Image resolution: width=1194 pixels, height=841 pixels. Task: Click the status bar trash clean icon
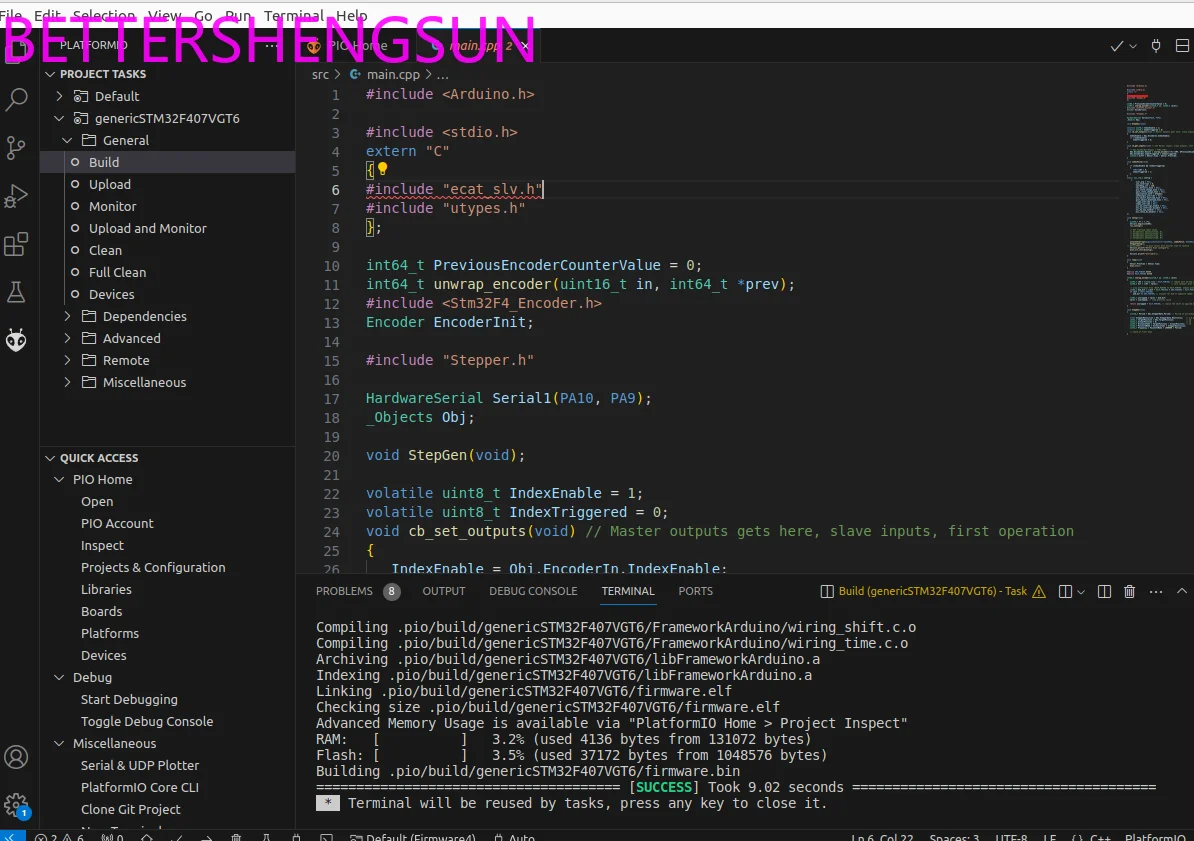(x=236, y=837)
